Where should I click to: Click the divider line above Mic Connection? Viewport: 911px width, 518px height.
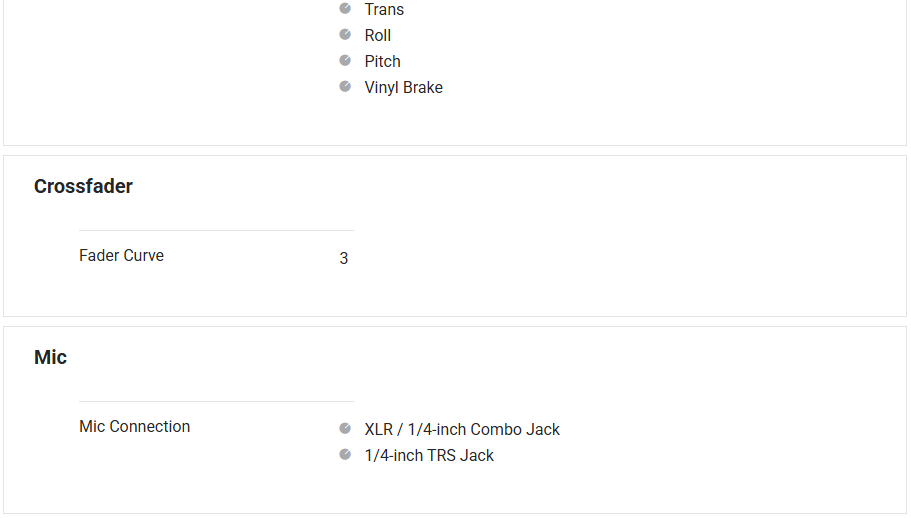click(216, 402)
